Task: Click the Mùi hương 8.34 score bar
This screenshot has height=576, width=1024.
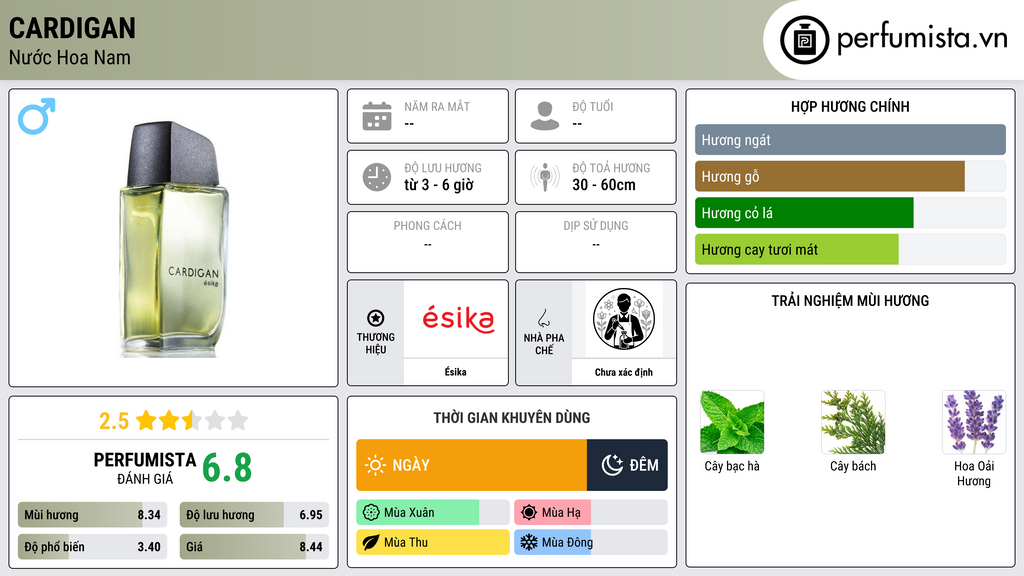Action: point(93,515)
